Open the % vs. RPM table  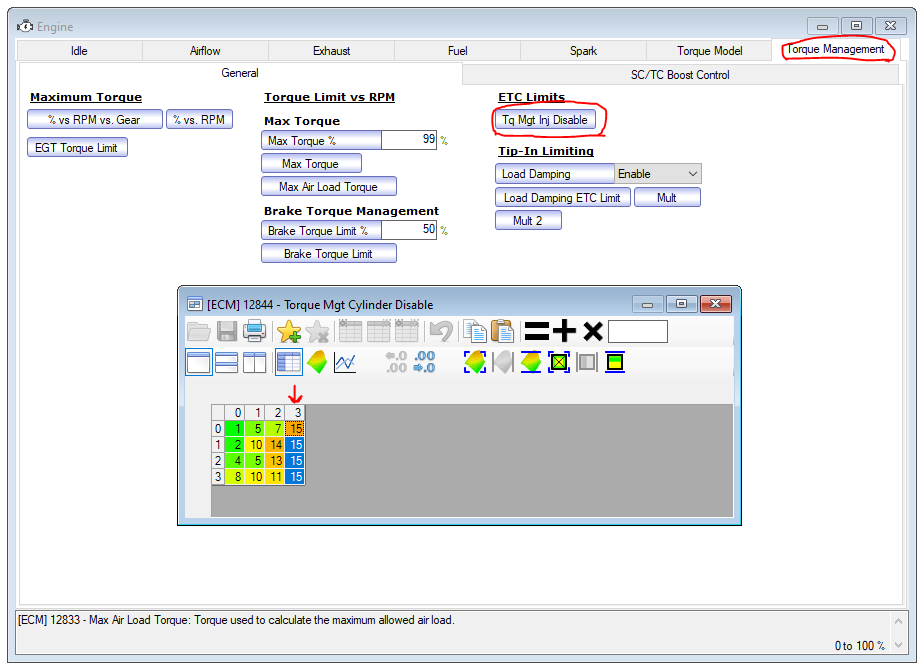pos(199,119)
